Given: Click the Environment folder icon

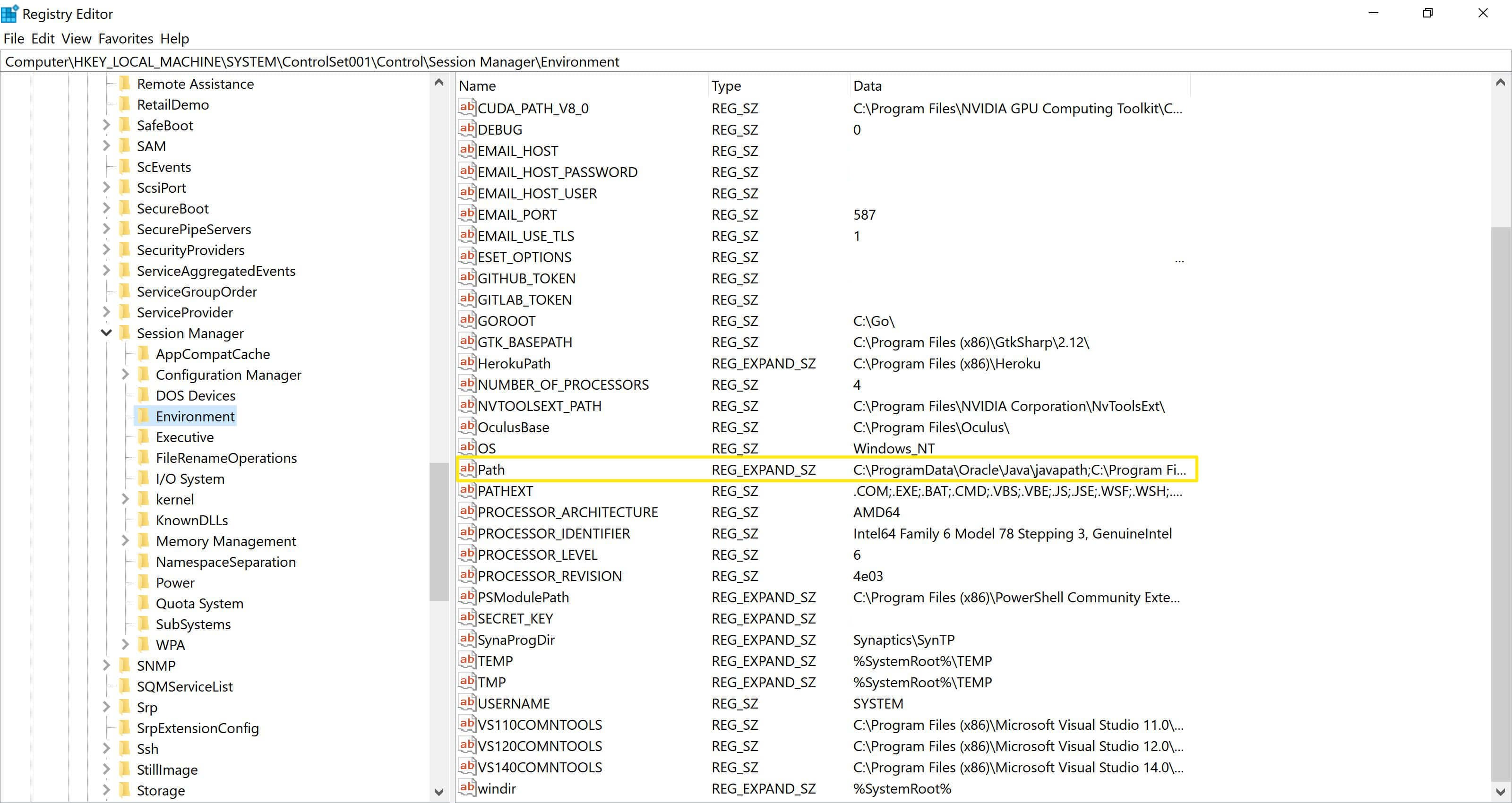Looking at the screenshot, I should [145, 416].
